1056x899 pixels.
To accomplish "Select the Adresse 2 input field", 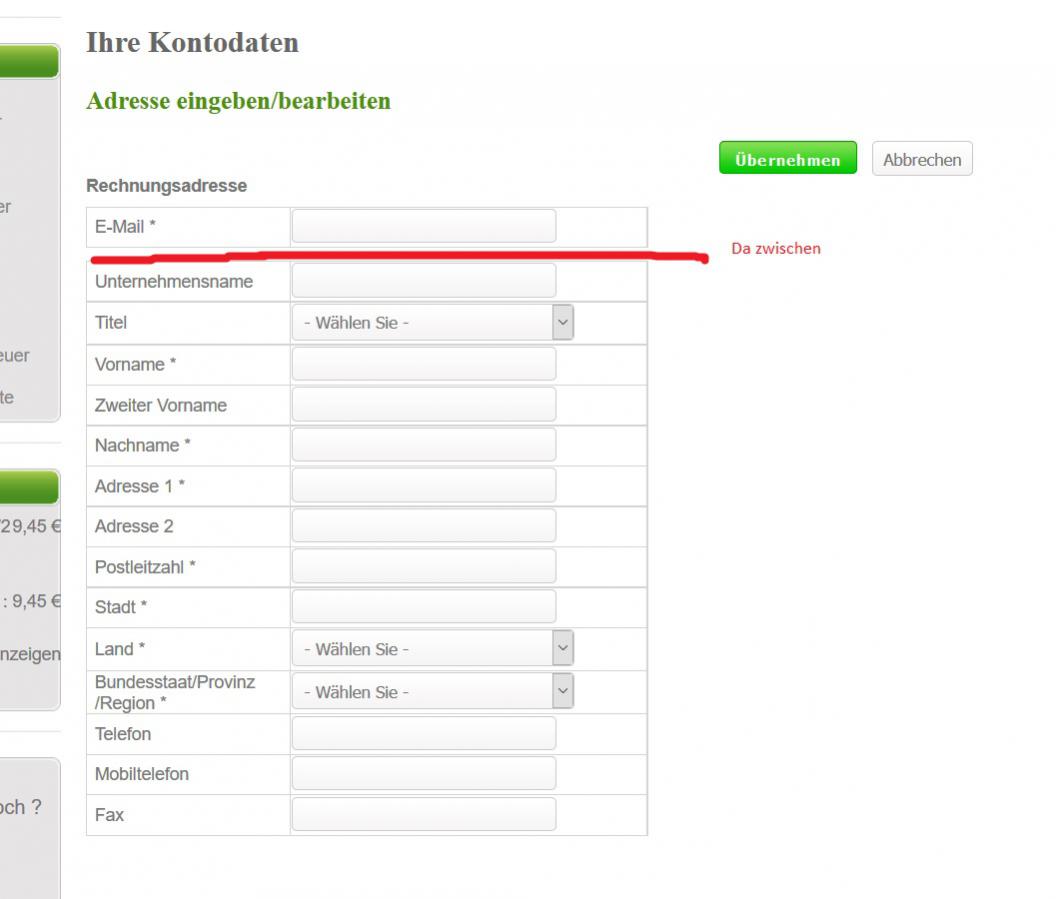I will click(423, 526).
